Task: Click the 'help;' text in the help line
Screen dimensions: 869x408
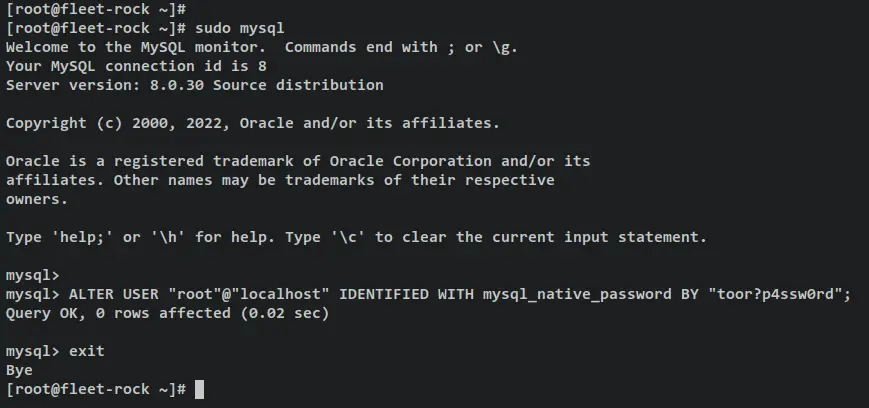Action: click(x=82, y=237)
